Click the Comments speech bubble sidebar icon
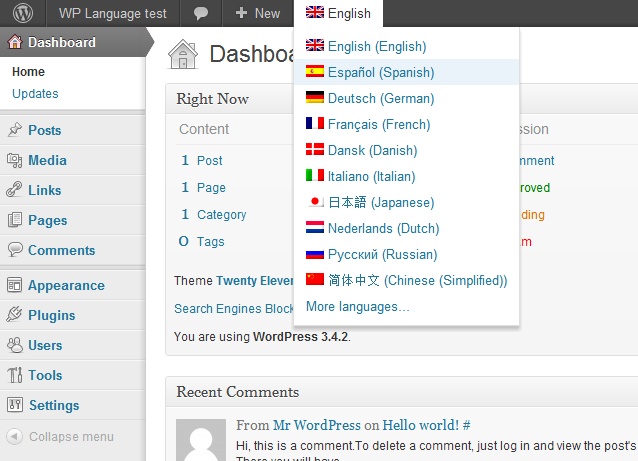Screen dimensions: 638x461 (15, 249)
